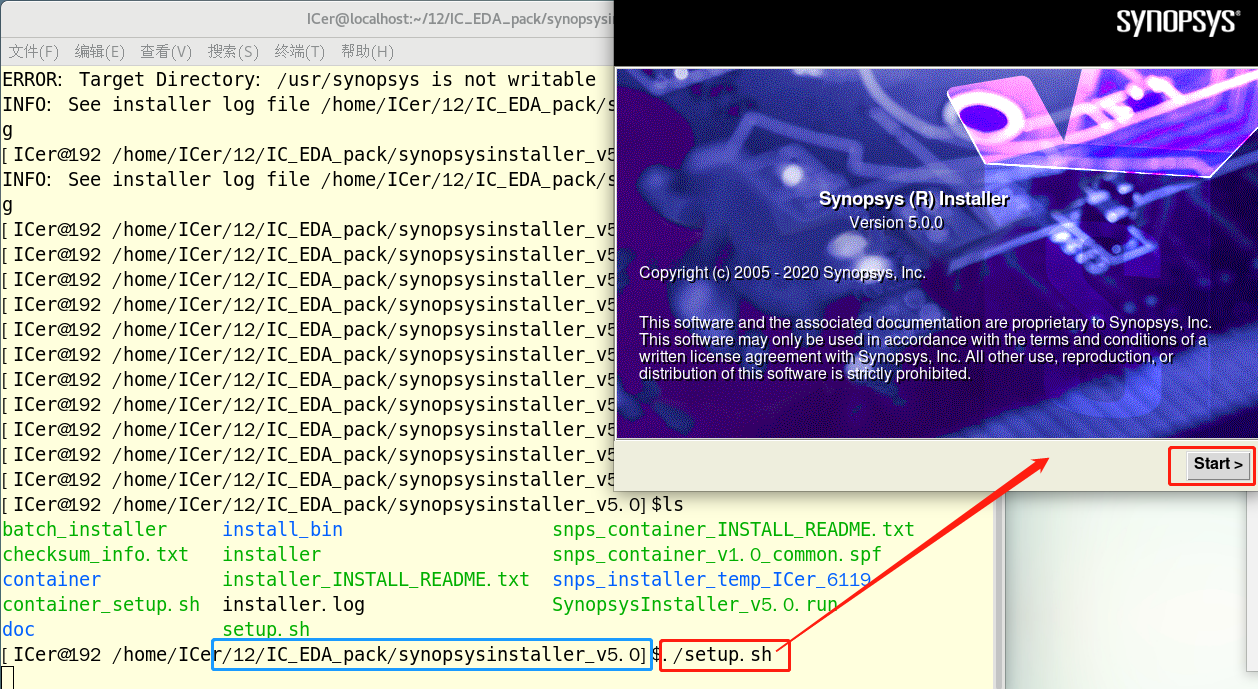Click the terminal window title bar
The width and height of the screenshot is (1258, 689).
pyautogui.click(x=306, y=19)
